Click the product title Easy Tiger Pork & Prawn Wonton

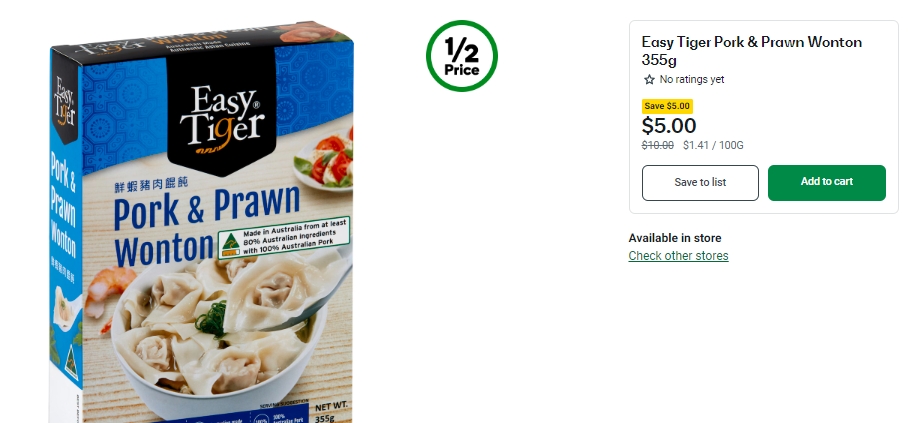point(751,50)
